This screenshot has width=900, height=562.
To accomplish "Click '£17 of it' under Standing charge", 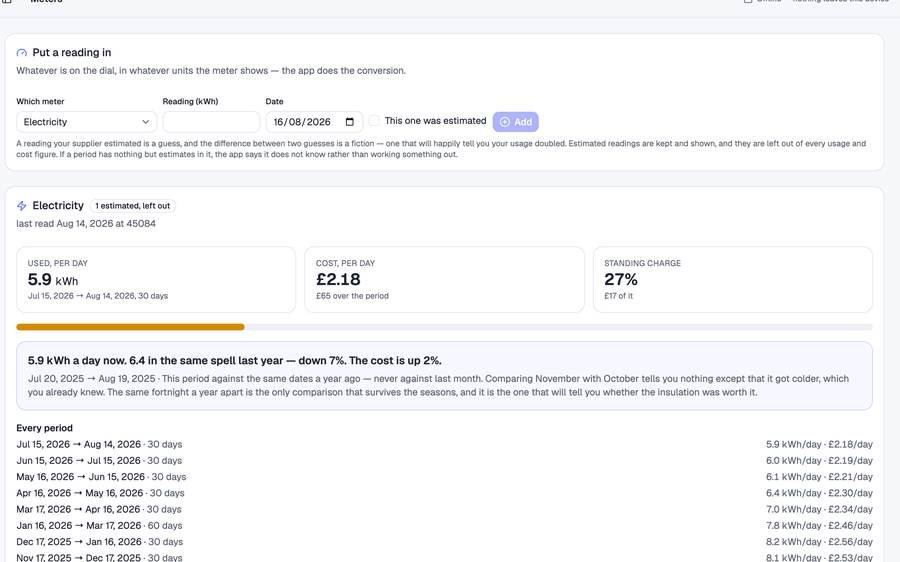I will click(x=619, y=296).
